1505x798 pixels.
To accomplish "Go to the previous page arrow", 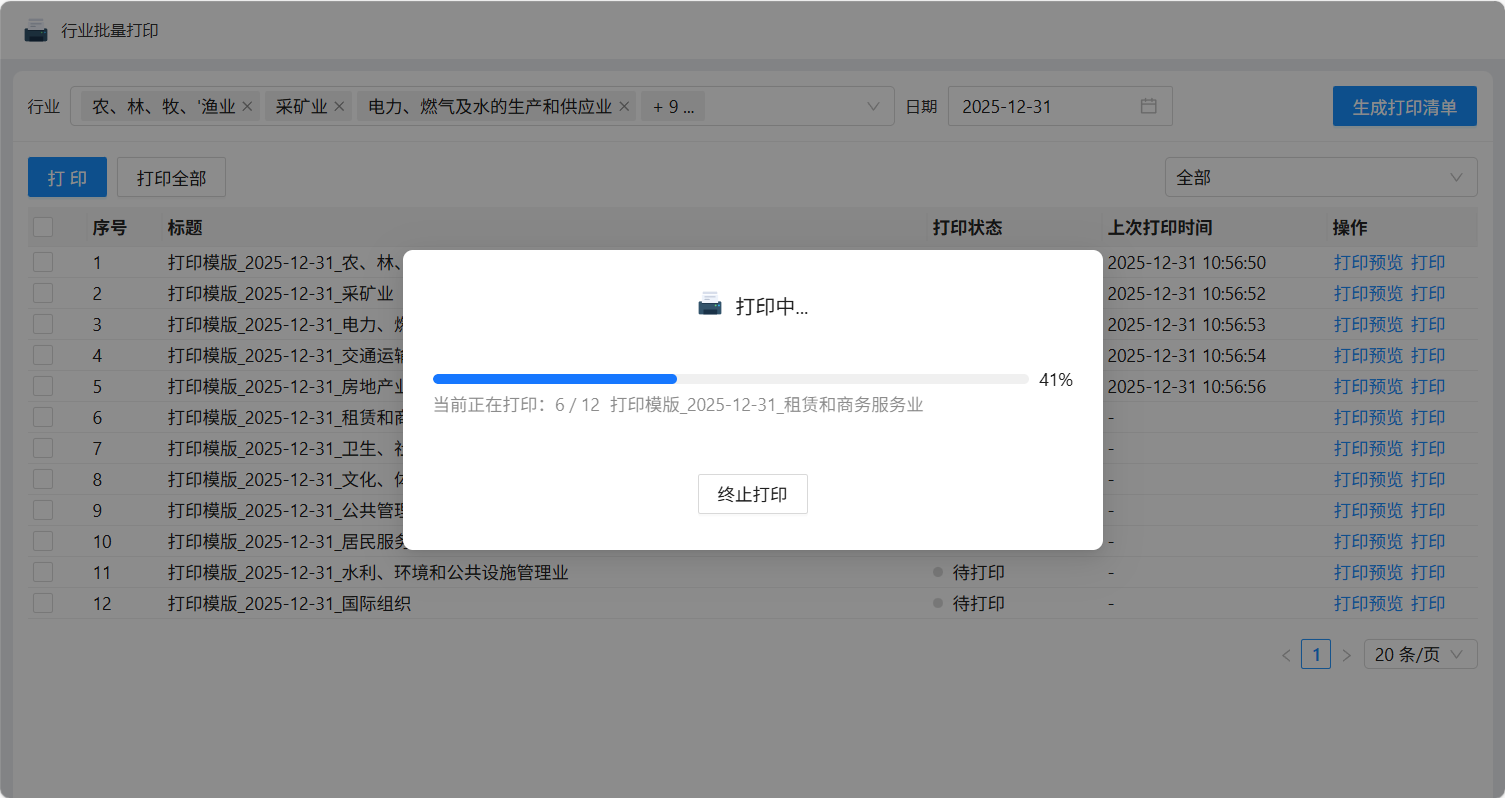I will [x=1285, y=656].
